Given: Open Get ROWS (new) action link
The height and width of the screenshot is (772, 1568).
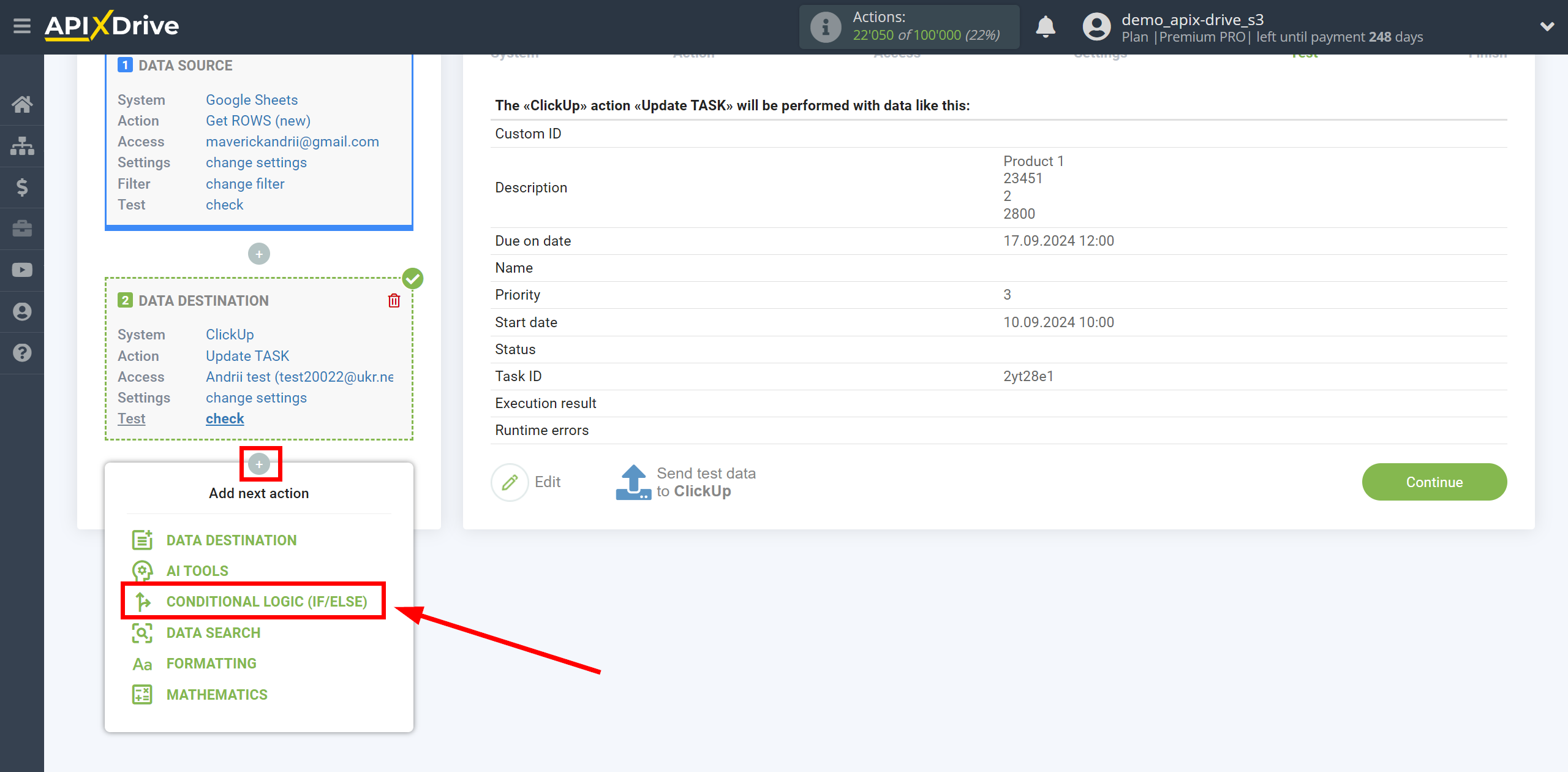Looking at the screenshot, I should [x=258, y=121].
